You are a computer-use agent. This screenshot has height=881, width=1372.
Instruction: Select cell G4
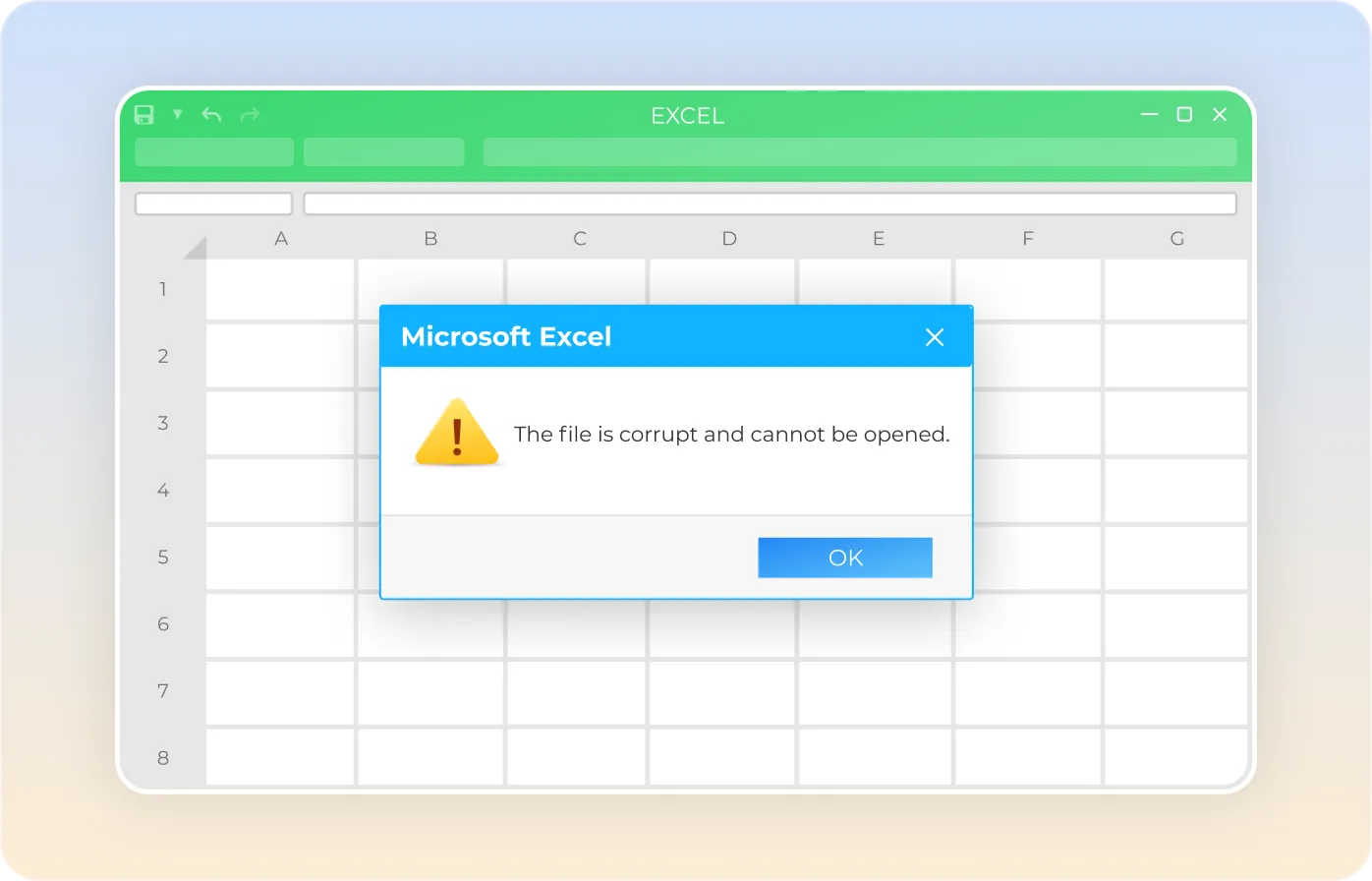pos(1176,491)
